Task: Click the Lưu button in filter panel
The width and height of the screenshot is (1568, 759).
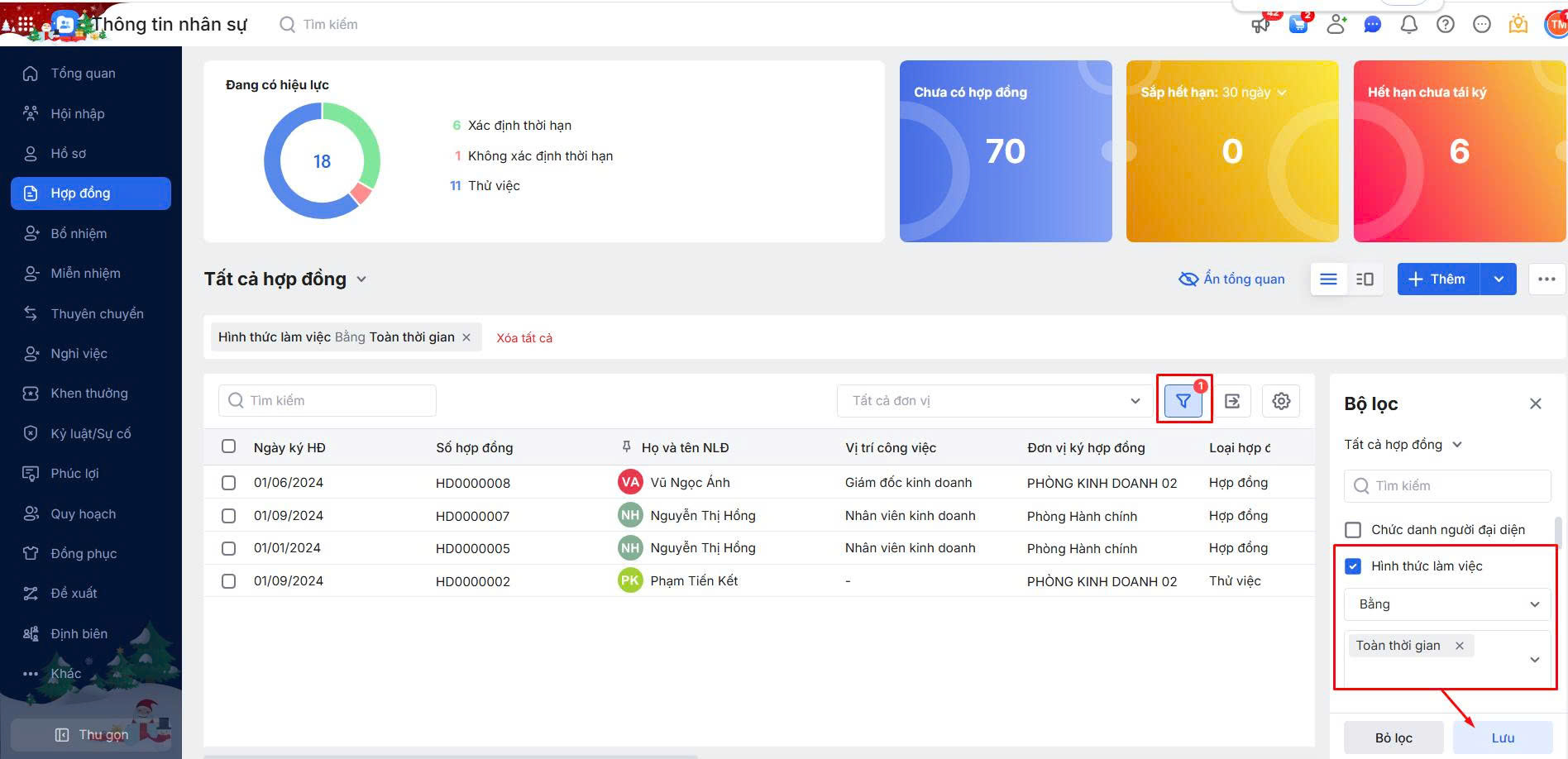Action: coord(1502,738)
